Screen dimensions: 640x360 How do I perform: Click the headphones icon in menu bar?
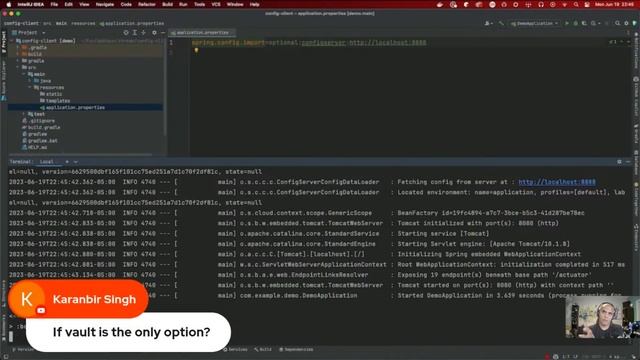(x=541, y=4)
